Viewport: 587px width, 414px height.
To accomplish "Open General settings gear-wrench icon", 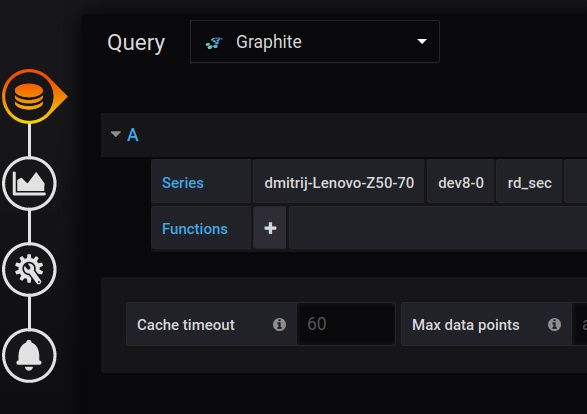I will (29, 270).
